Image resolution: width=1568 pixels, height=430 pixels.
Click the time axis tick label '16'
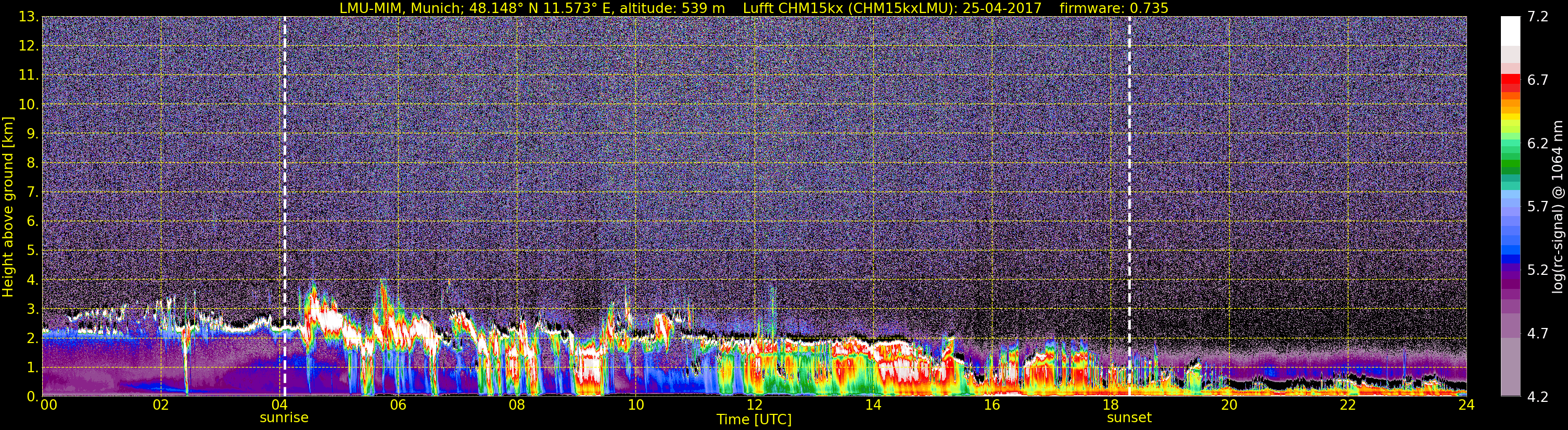991,406
